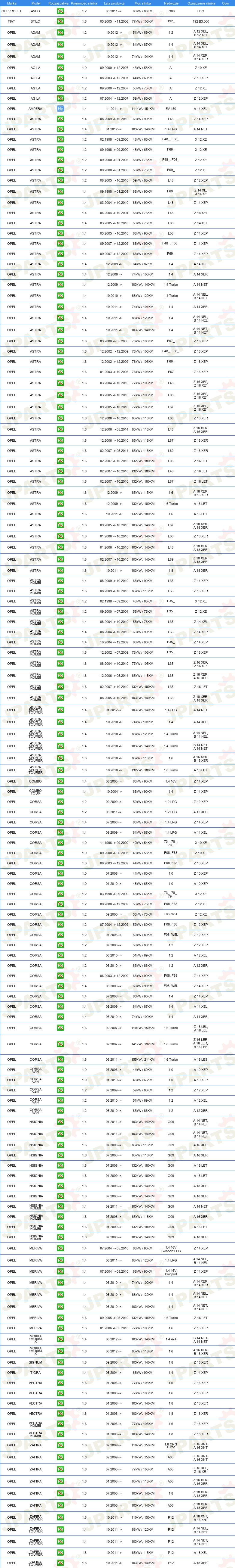Screen dimensions: 235x1568
Task: Click the Nadwozie column header
Action: coord(171,3)
